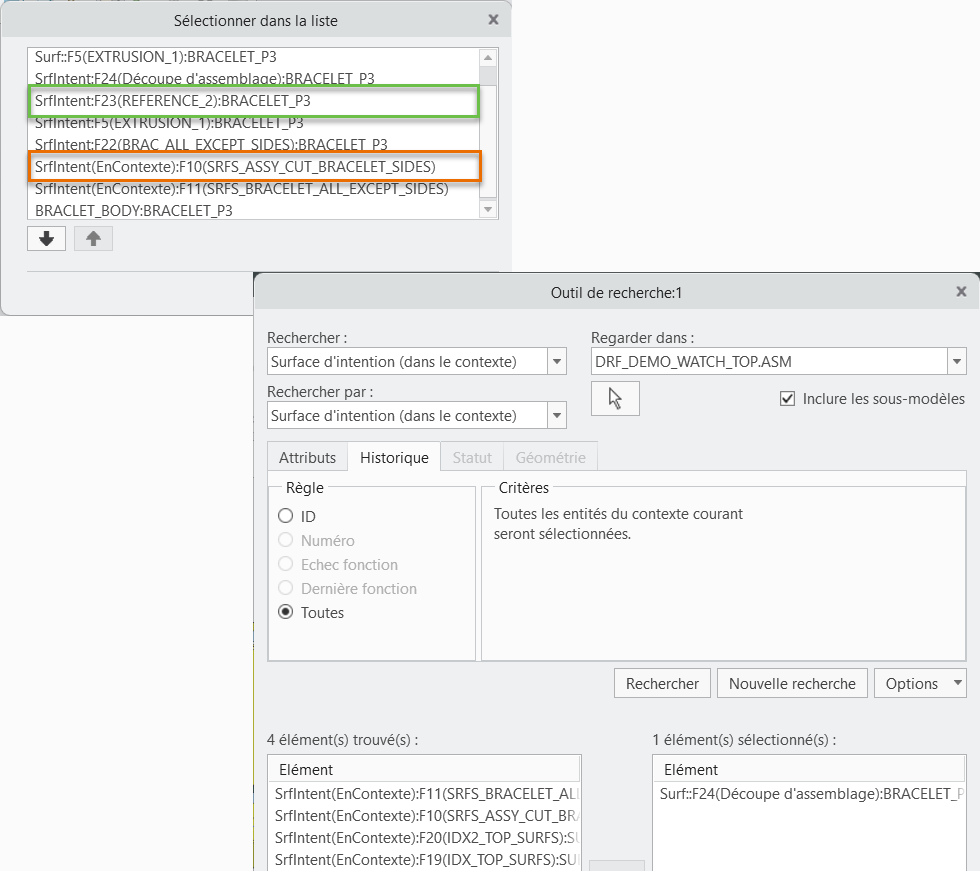This screenshot has width=980, height=871.
Task: Select SrfIntent:F23(REFERENCE_2):BRACELET_P3 row
Action: tap(253, 101)
